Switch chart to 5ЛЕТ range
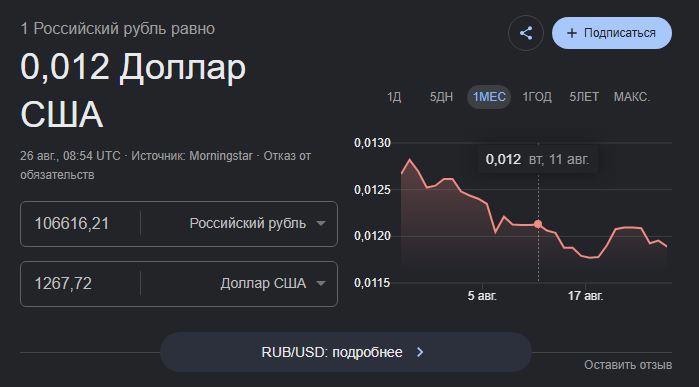The image size is (699, 387). [584, 97]
